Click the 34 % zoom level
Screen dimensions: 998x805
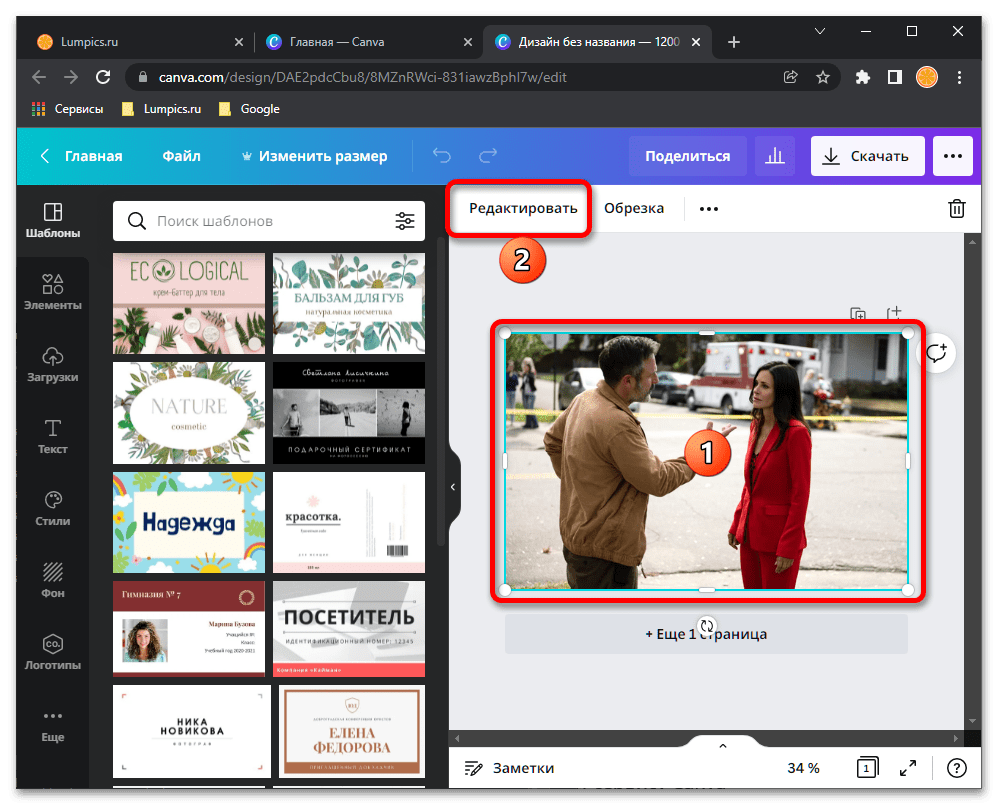[802, 768]
